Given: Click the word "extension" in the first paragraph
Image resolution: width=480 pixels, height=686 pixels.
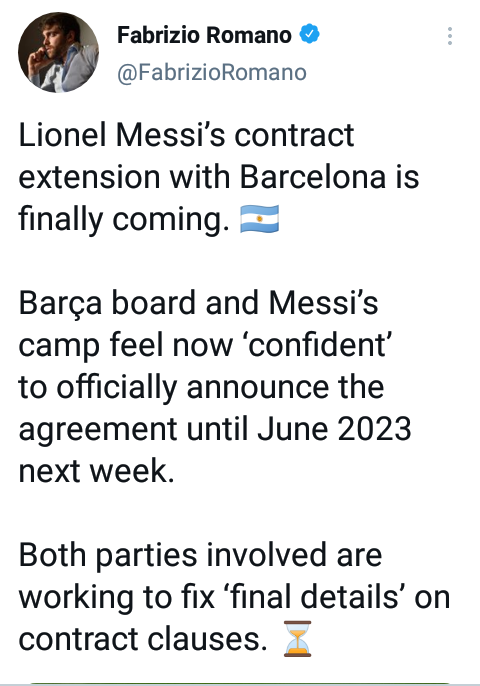Looking at the screenshot, I should (89, 177).
